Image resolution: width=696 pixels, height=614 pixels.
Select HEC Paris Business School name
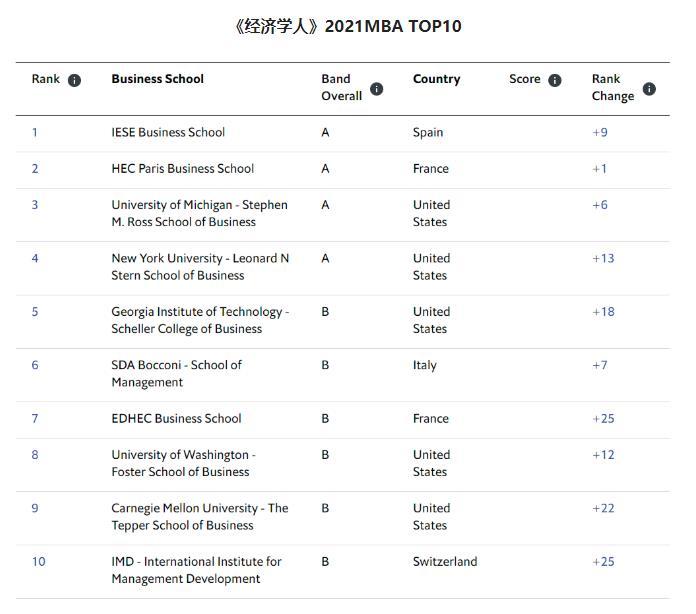pos(182,169)
